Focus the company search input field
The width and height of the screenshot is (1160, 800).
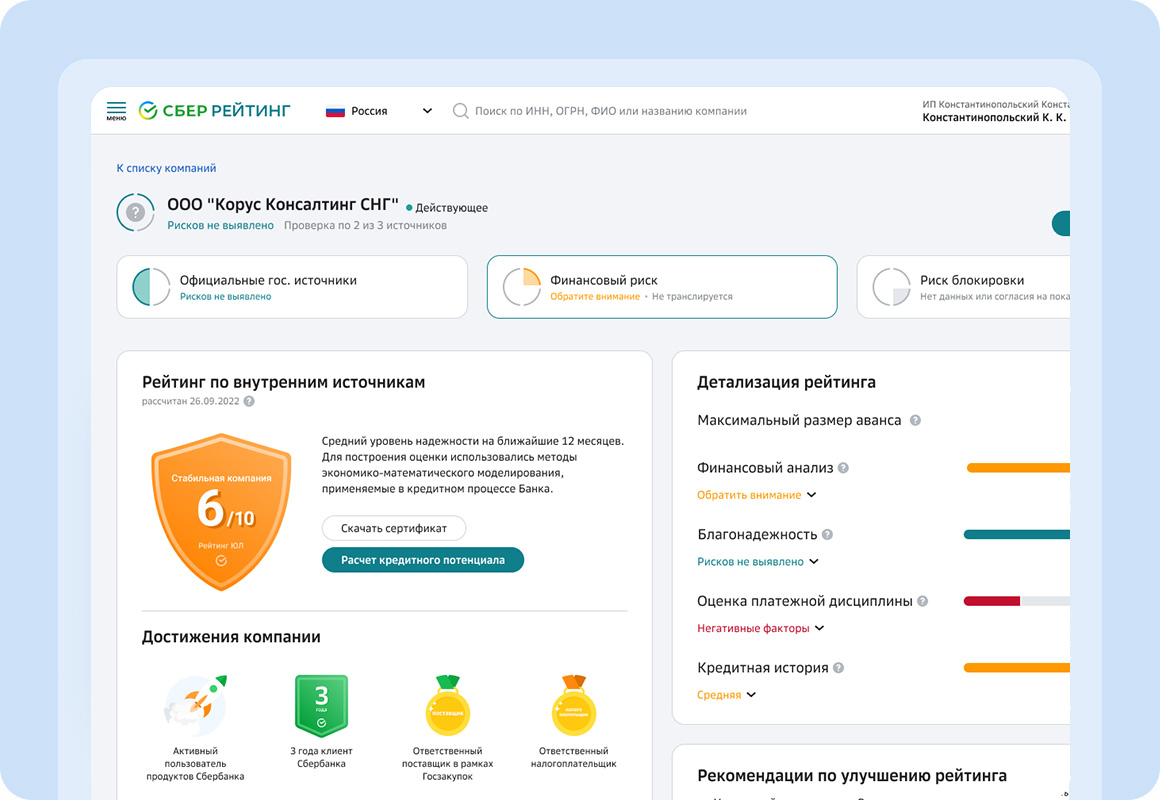[x=610, y=111]
